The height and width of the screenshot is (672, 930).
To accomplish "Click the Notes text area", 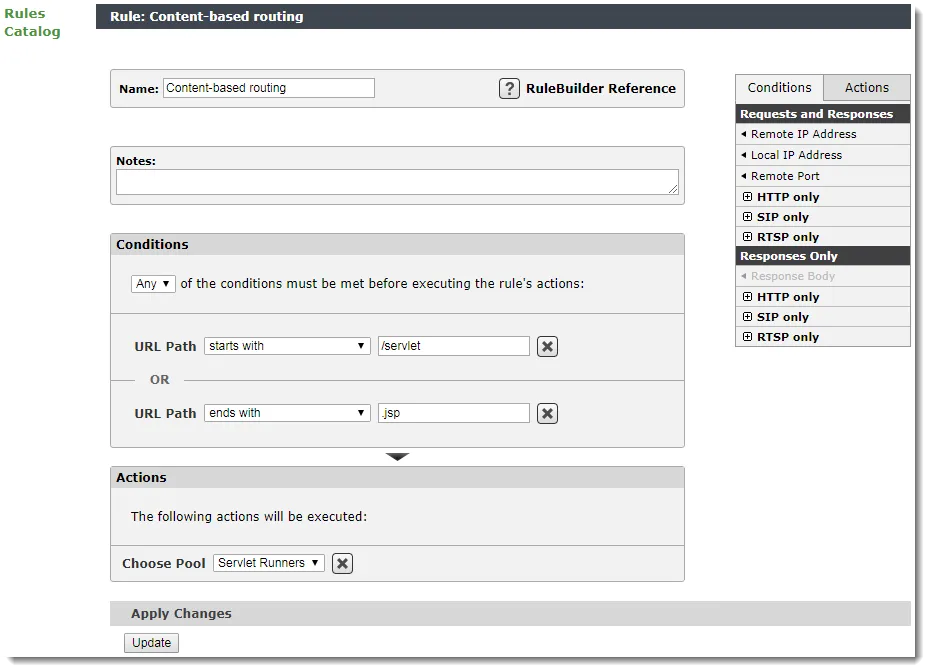I will (x=397, y=182).
